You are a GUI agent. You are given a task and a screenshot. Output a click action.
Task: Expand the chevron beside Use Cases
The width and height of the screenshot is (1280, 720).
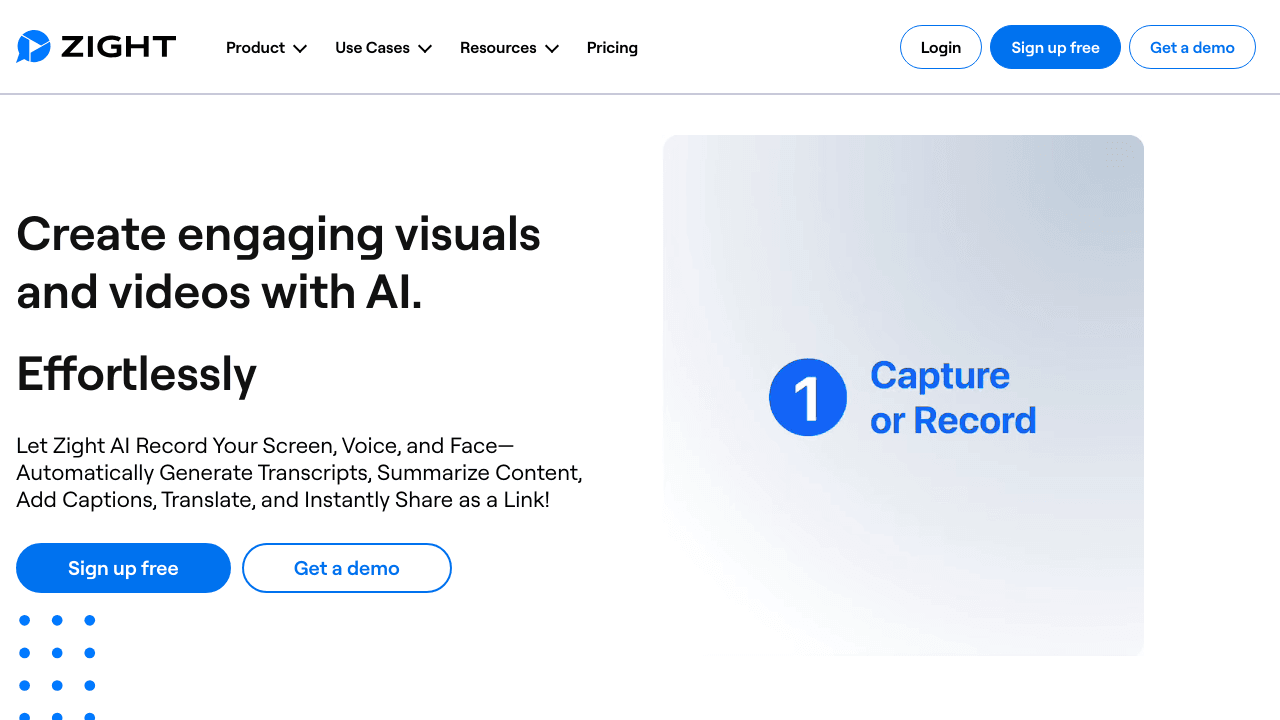(425, 49)
